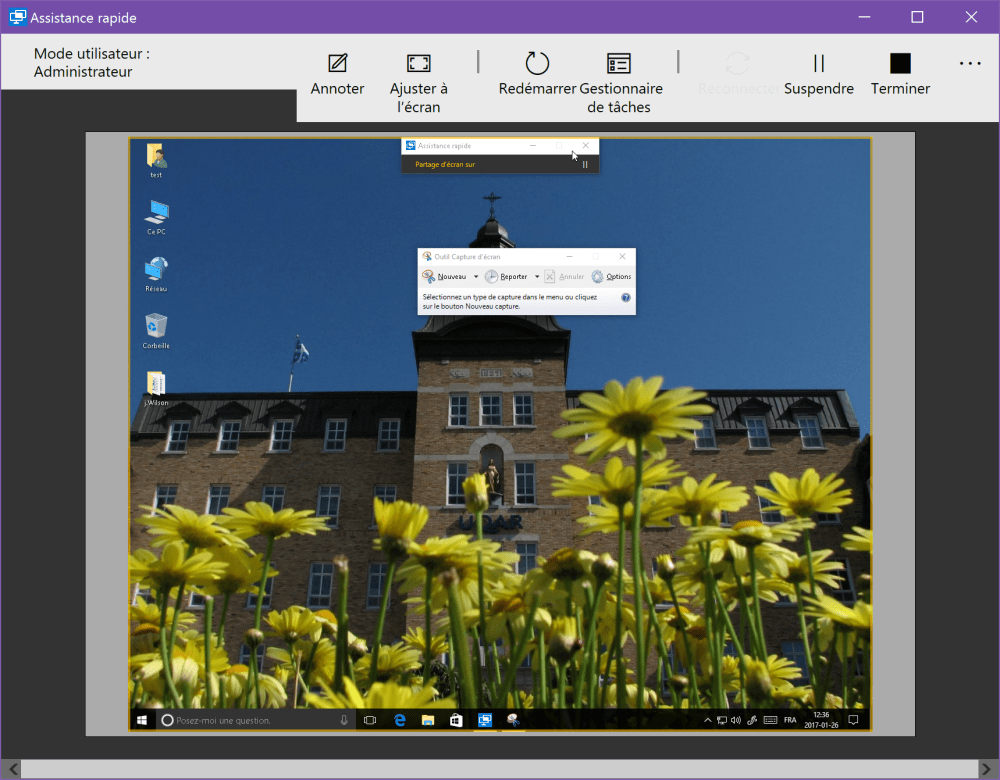Click the Cortana search box in the remote taskbar
The image size is (1000, 780).
pos(250,720)
